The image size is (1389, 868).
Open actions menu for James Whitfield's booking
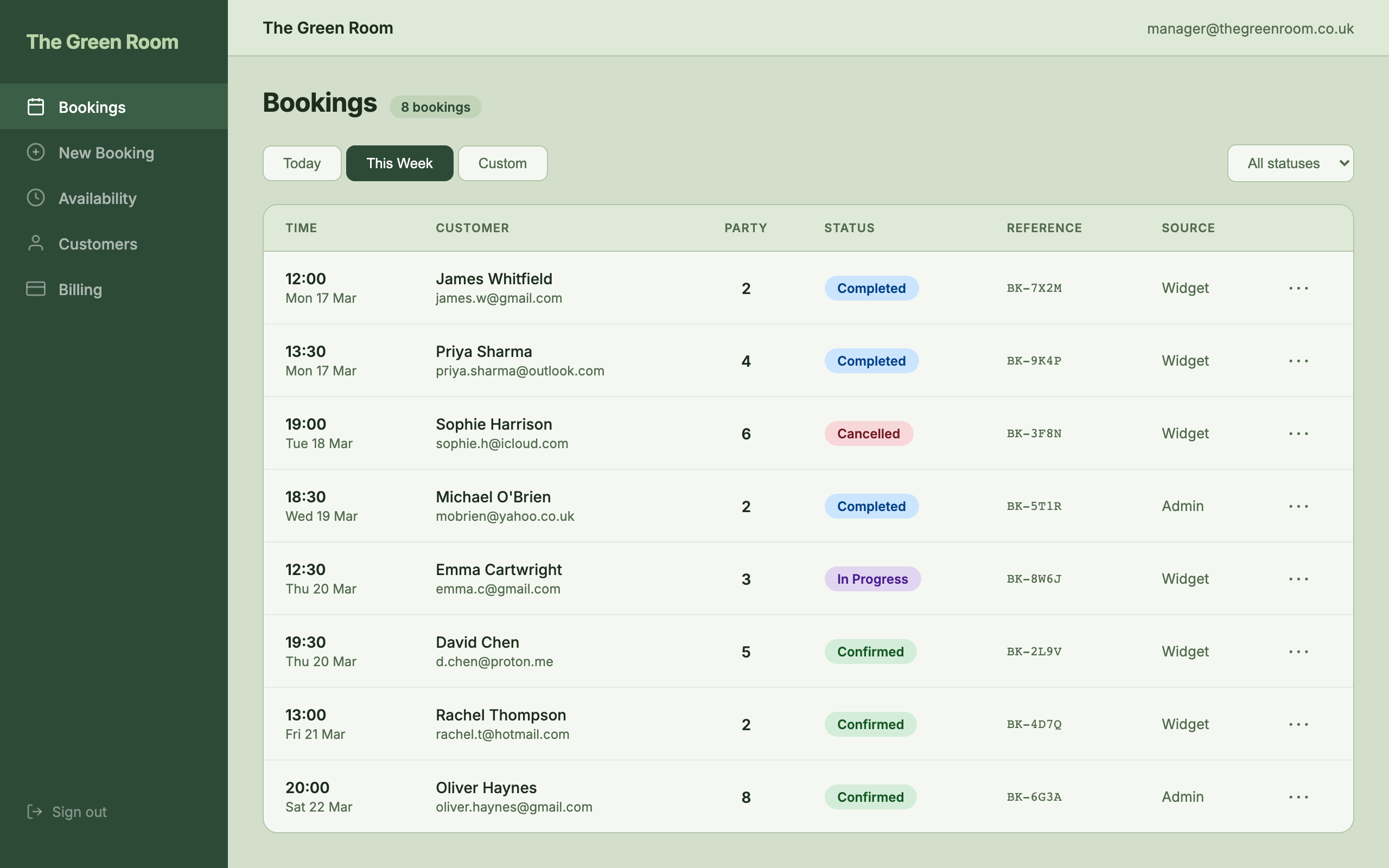click(x=1299, y=288)
